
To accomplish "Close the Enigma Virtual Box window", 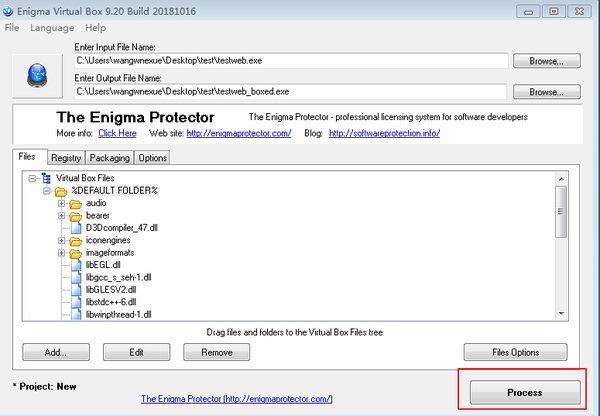I will click(x=579, y=11).
